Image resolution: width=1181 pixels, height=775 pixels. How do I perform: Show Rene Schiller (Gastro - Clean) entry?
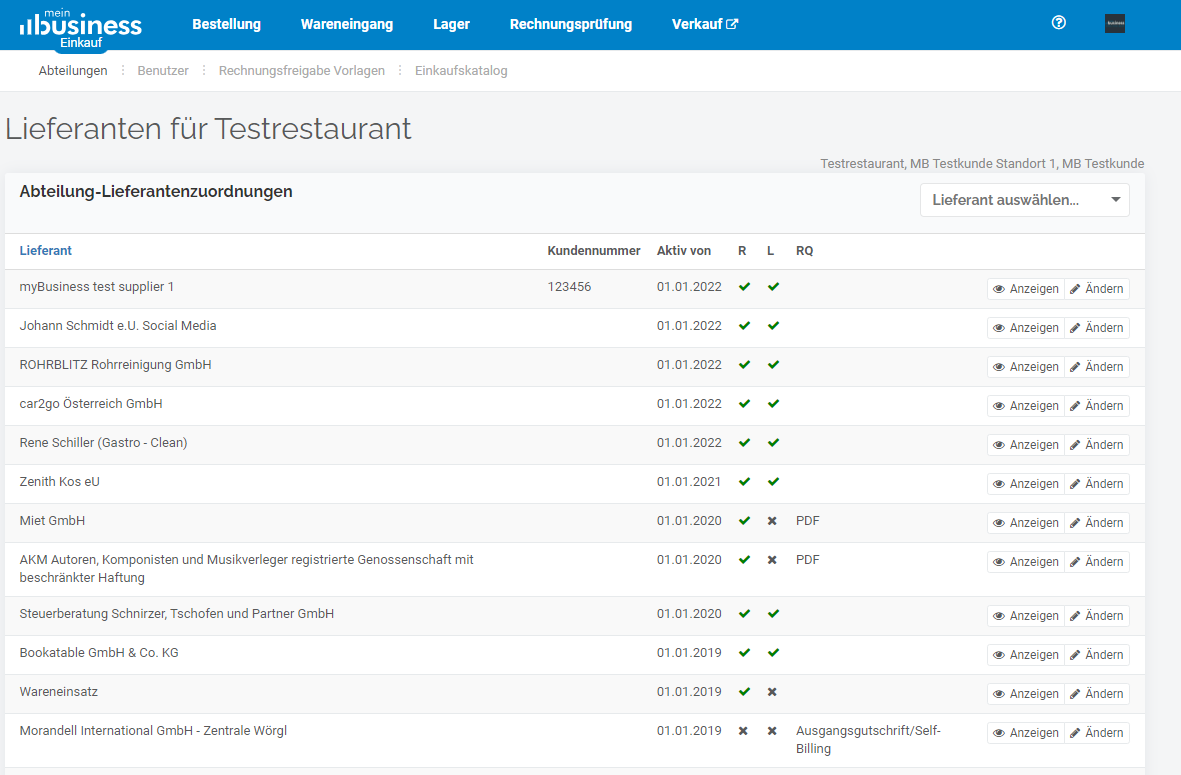(1026, 445)
